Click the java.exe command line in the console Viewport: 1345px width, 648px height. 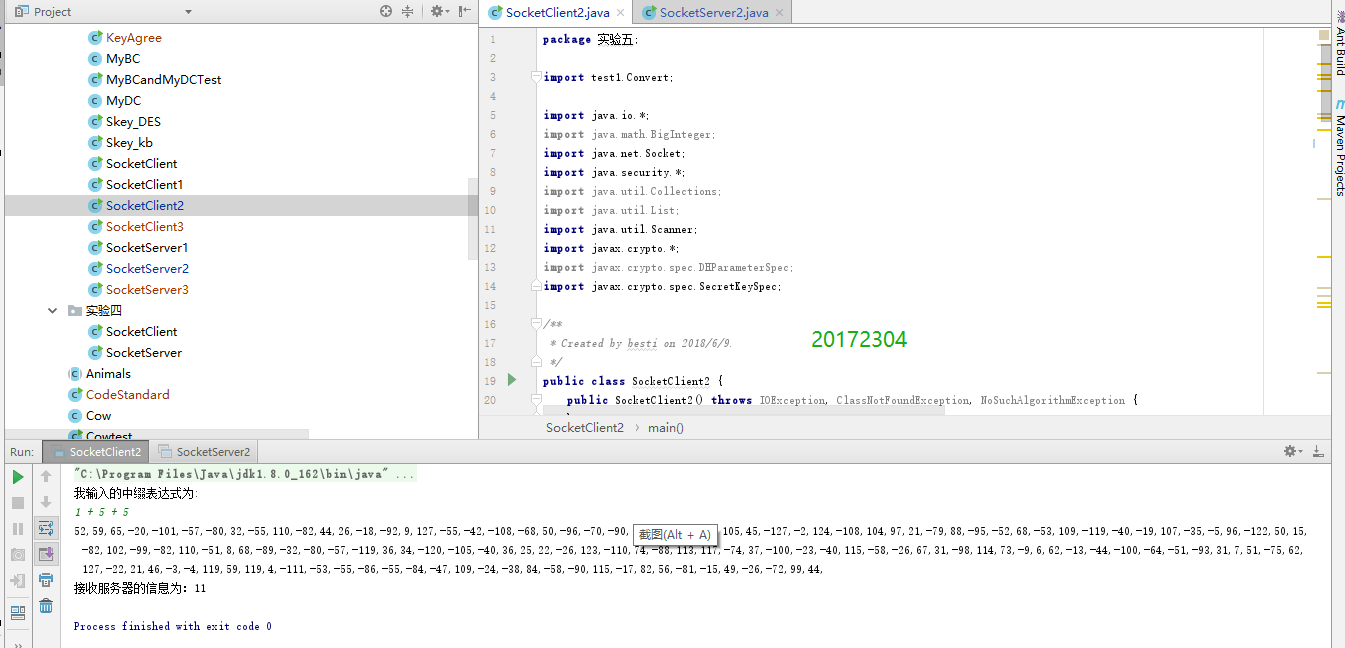click(244, 474)
